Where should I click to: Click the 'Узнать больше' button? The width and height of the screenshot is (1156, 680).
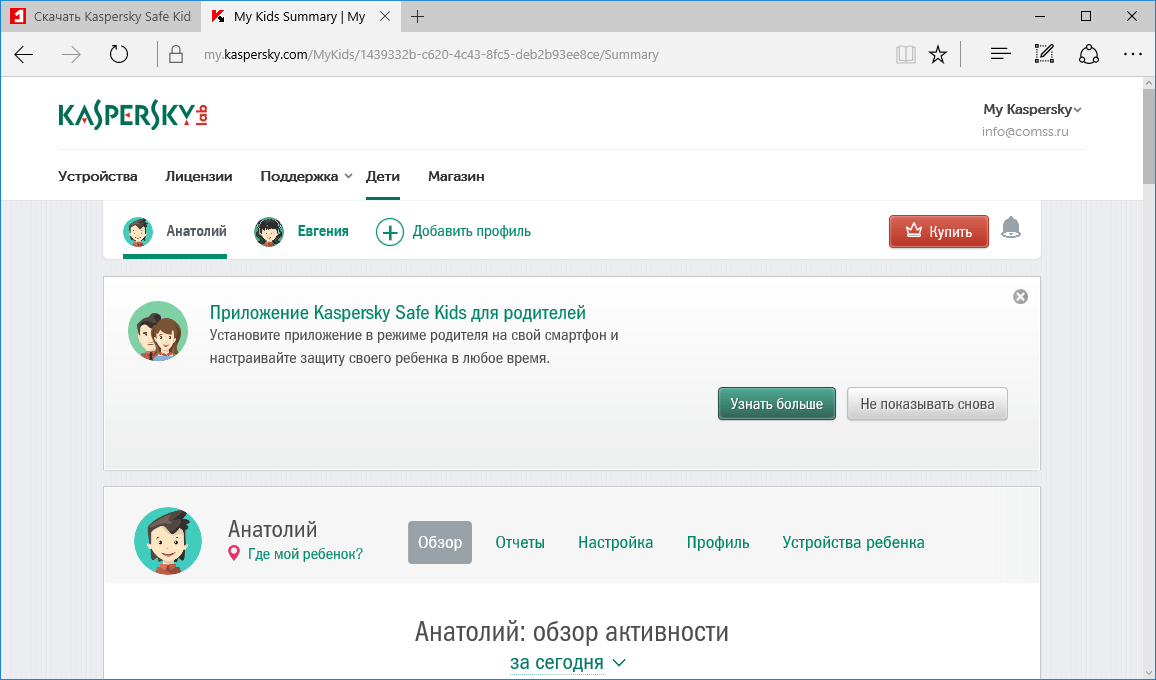pyautogui.click(x=776, y=403)
